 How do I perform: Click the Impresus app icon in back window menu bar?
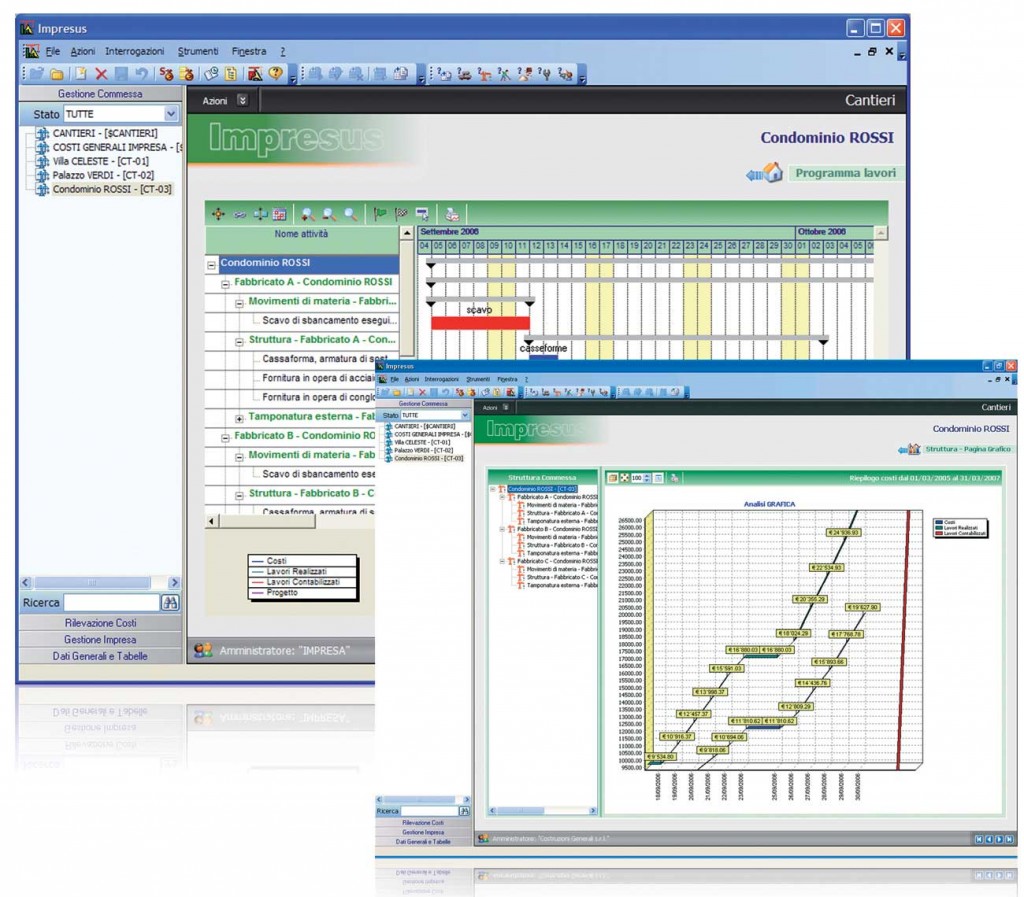coord(31,51)
